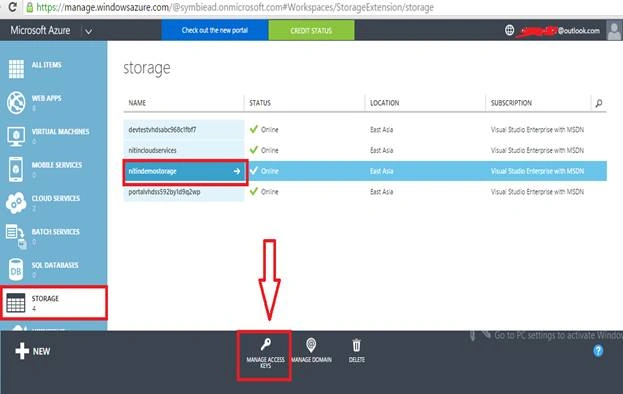Screen dimensions: 623x394
Task: Sort by the NAME column header
Action: click(x=137, y=103)
